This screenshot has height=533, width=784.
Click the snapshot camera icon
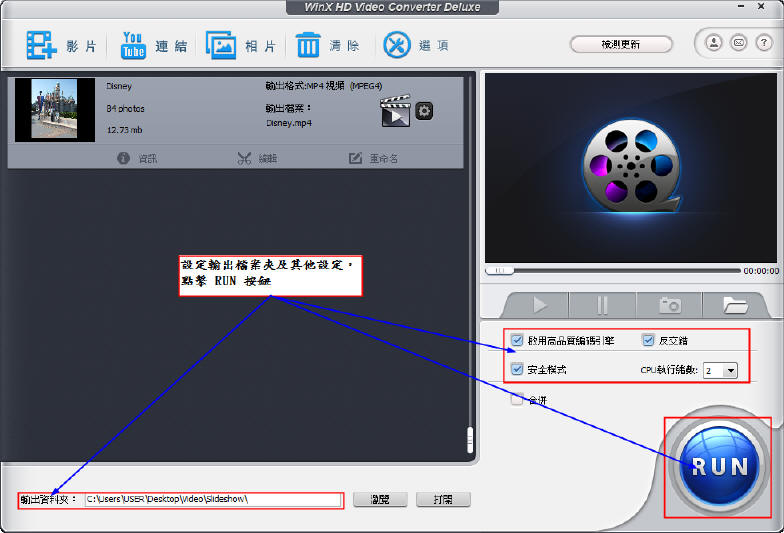[669, 305]
